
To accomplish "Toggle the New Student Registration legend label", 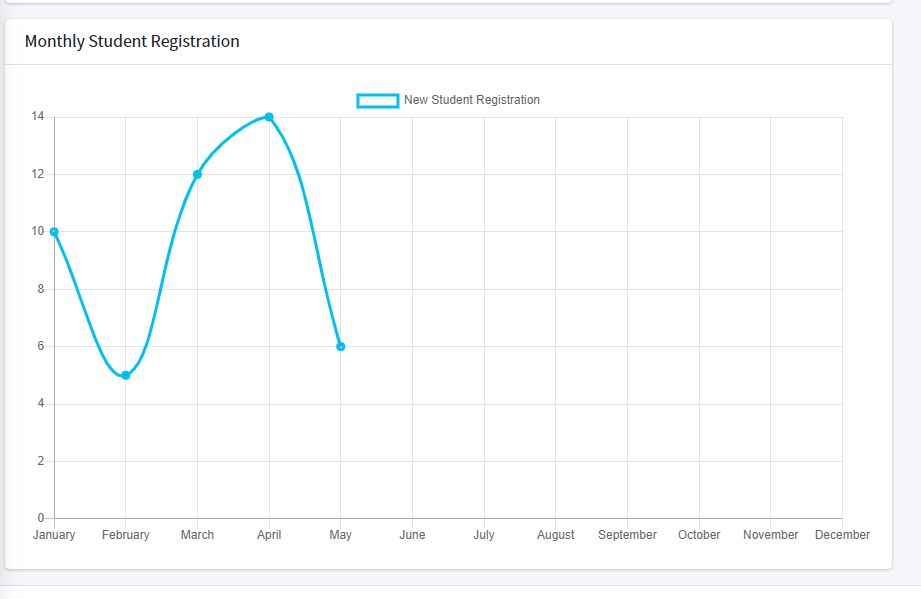I will (x=471, y=100).
